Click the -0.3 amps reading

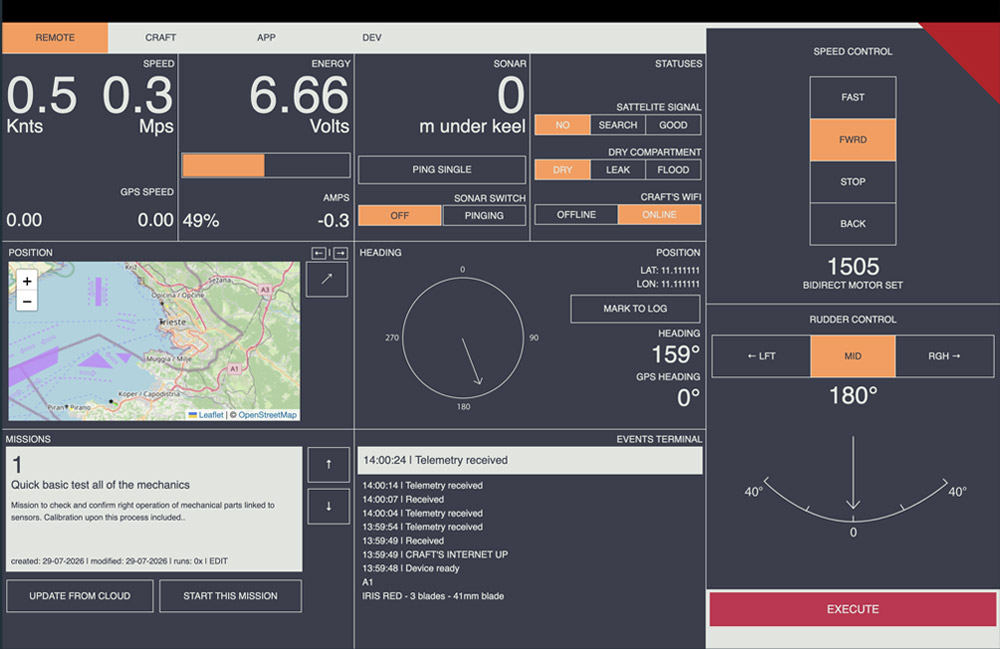coord(334,221)
